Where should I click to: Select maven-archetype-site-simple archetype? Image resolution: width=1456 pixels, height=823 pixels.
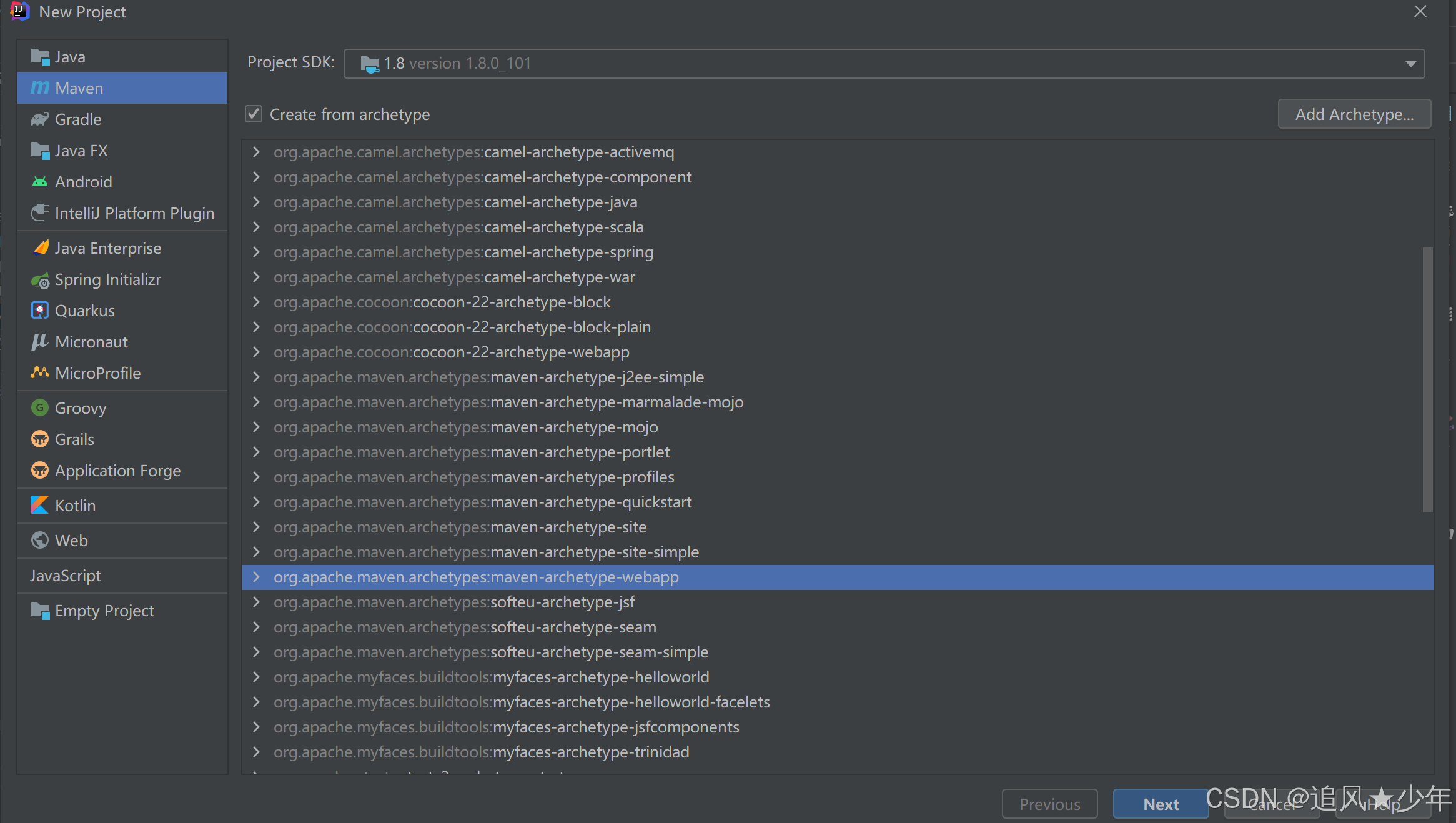click(838, 552)
